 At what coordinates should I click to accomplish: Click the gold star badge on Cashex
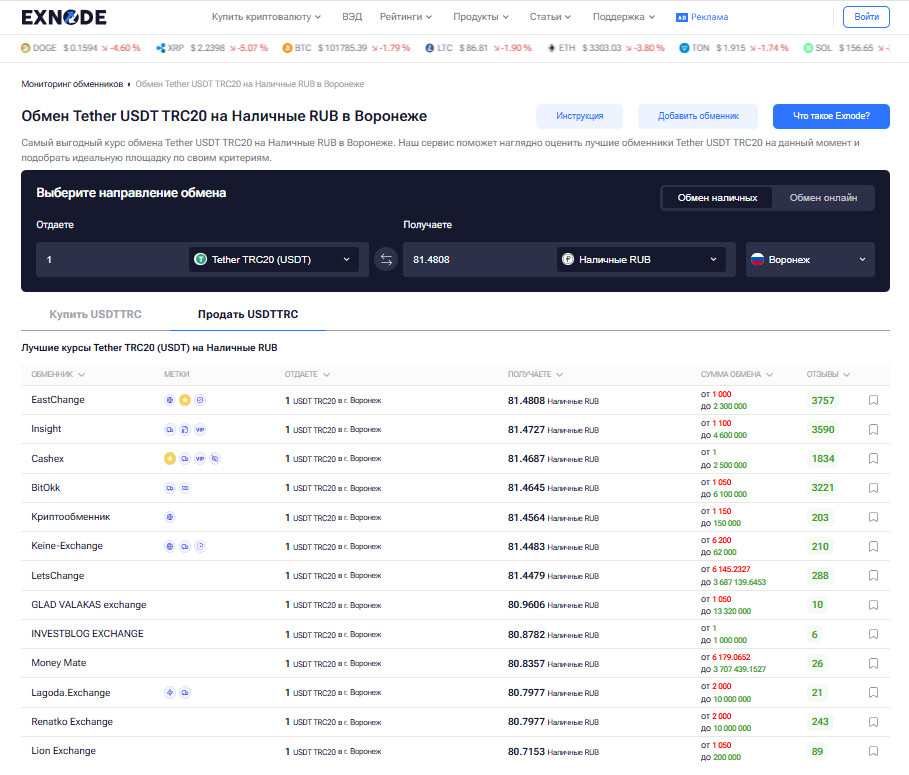(170, 459)
